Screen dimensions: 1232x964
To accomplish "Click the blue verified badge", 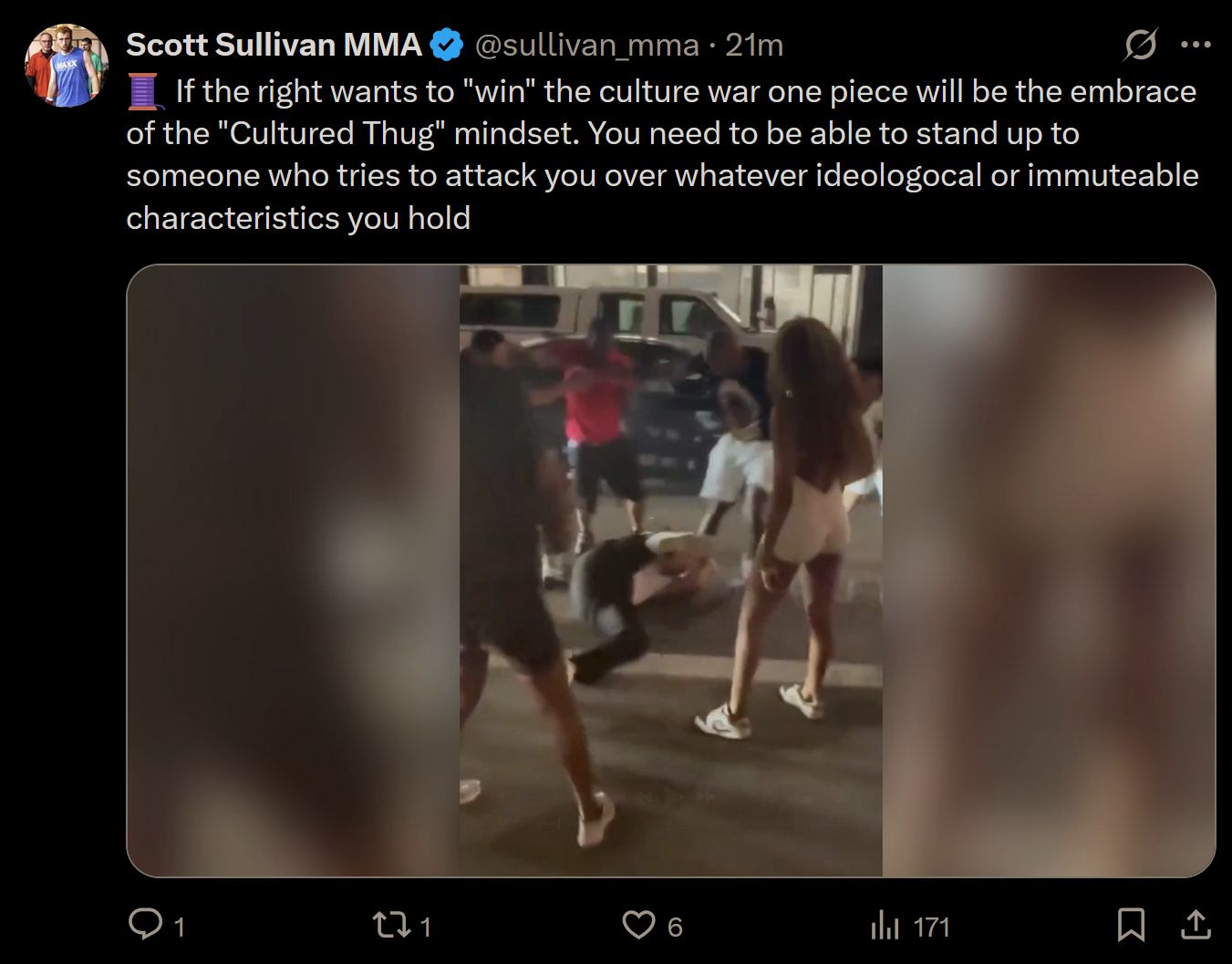I will pos(446,45).
